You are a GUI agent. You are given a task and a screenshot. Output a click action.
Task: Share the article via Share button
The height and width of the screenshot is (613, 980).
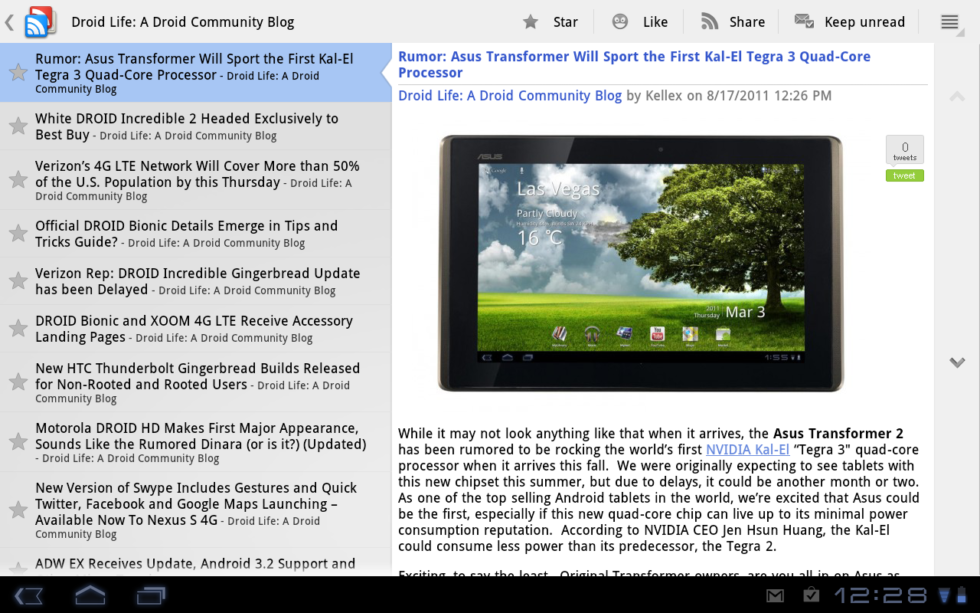coord(733,22)
